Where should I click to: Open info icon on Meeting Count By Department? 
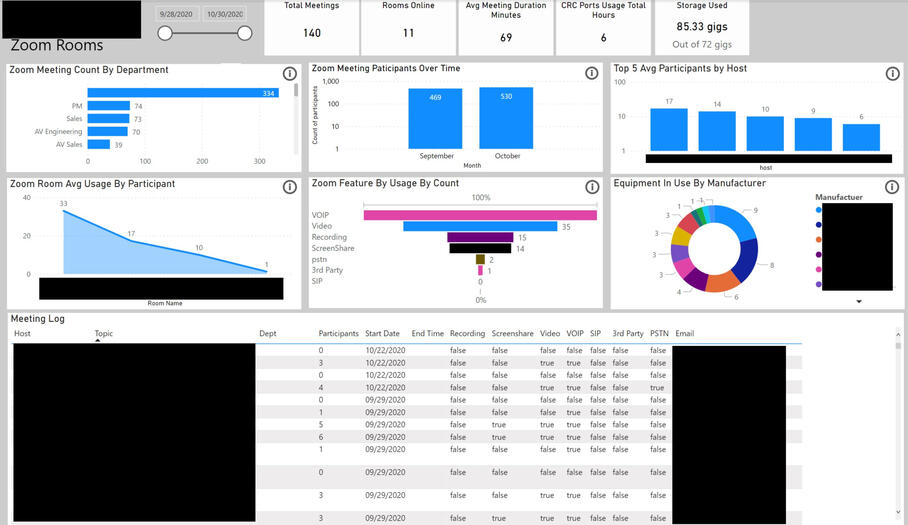290,74
